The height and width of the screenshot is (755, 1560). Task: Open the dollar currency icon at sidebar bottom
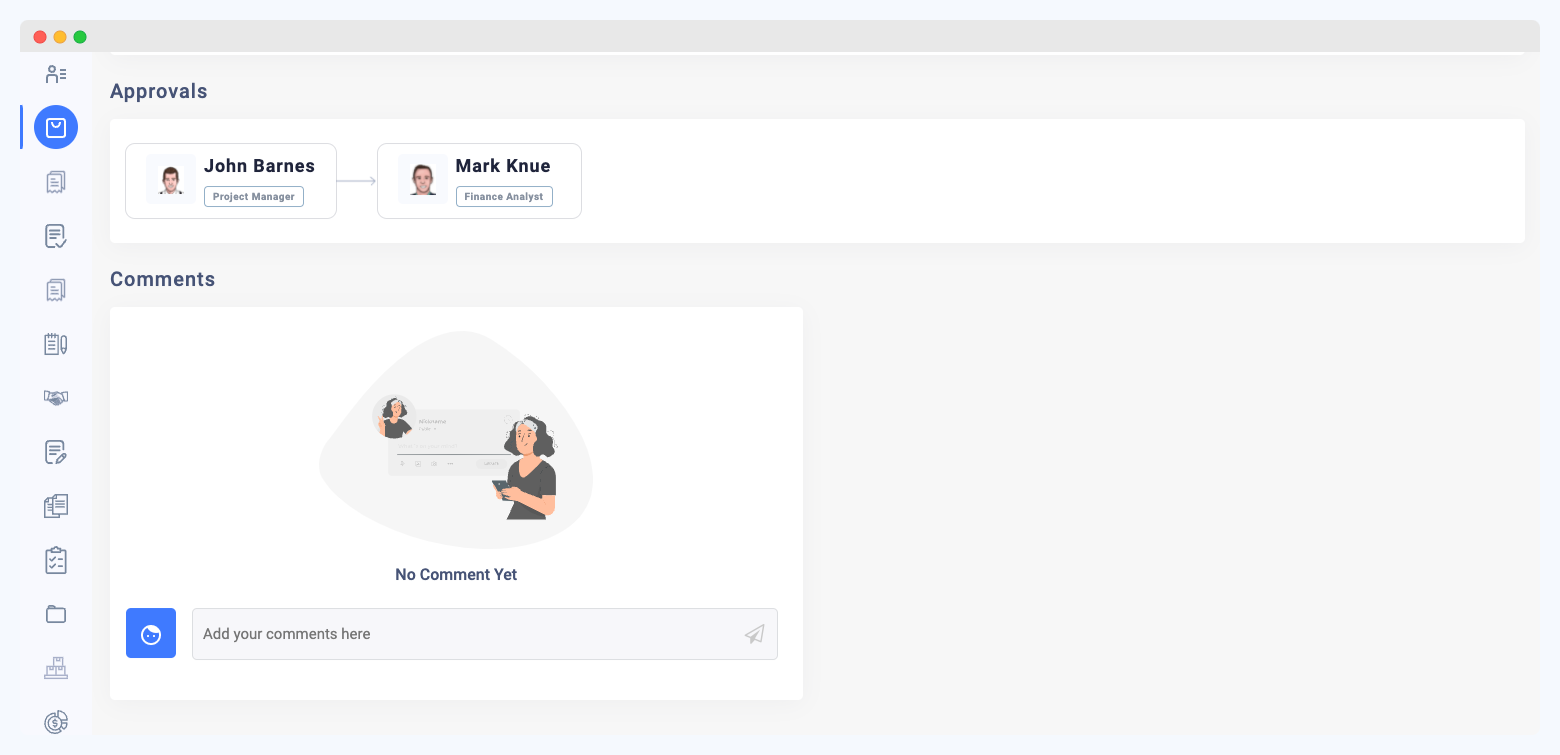(55, 721)
